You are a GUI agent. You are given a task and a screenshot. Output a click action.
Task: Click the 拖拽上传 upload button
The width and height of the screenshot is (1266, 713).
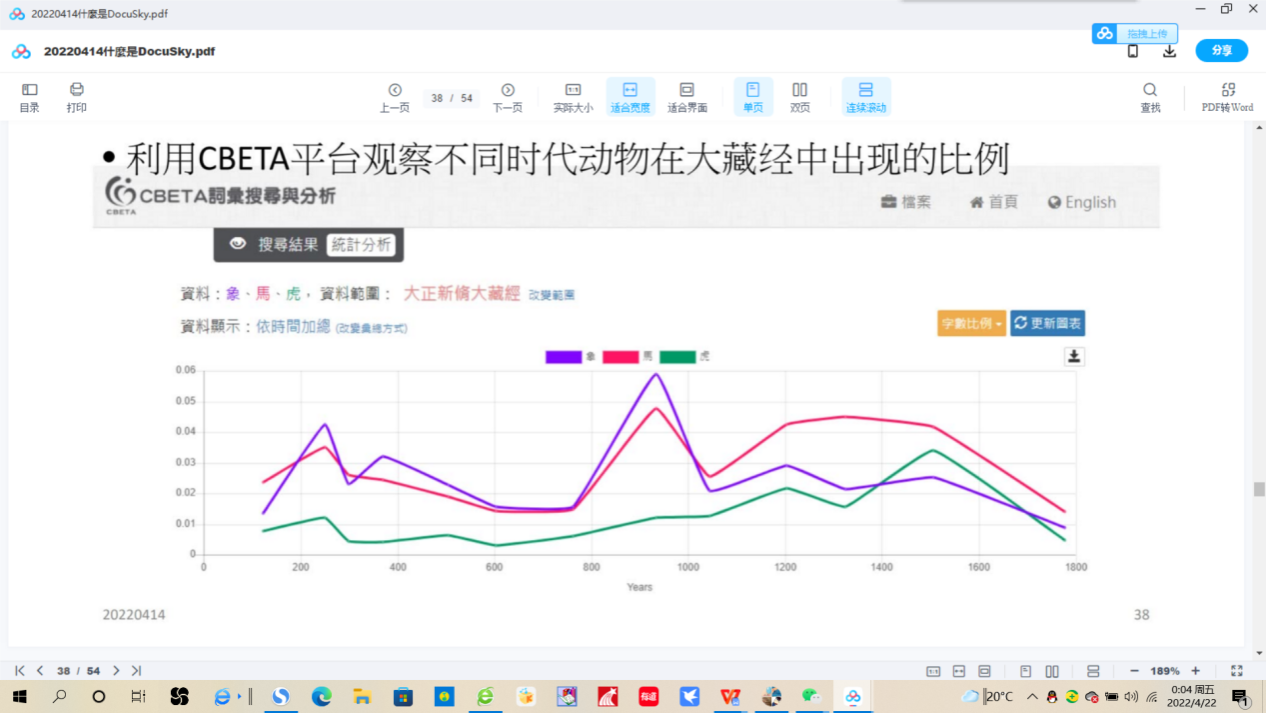[1135, 33]
